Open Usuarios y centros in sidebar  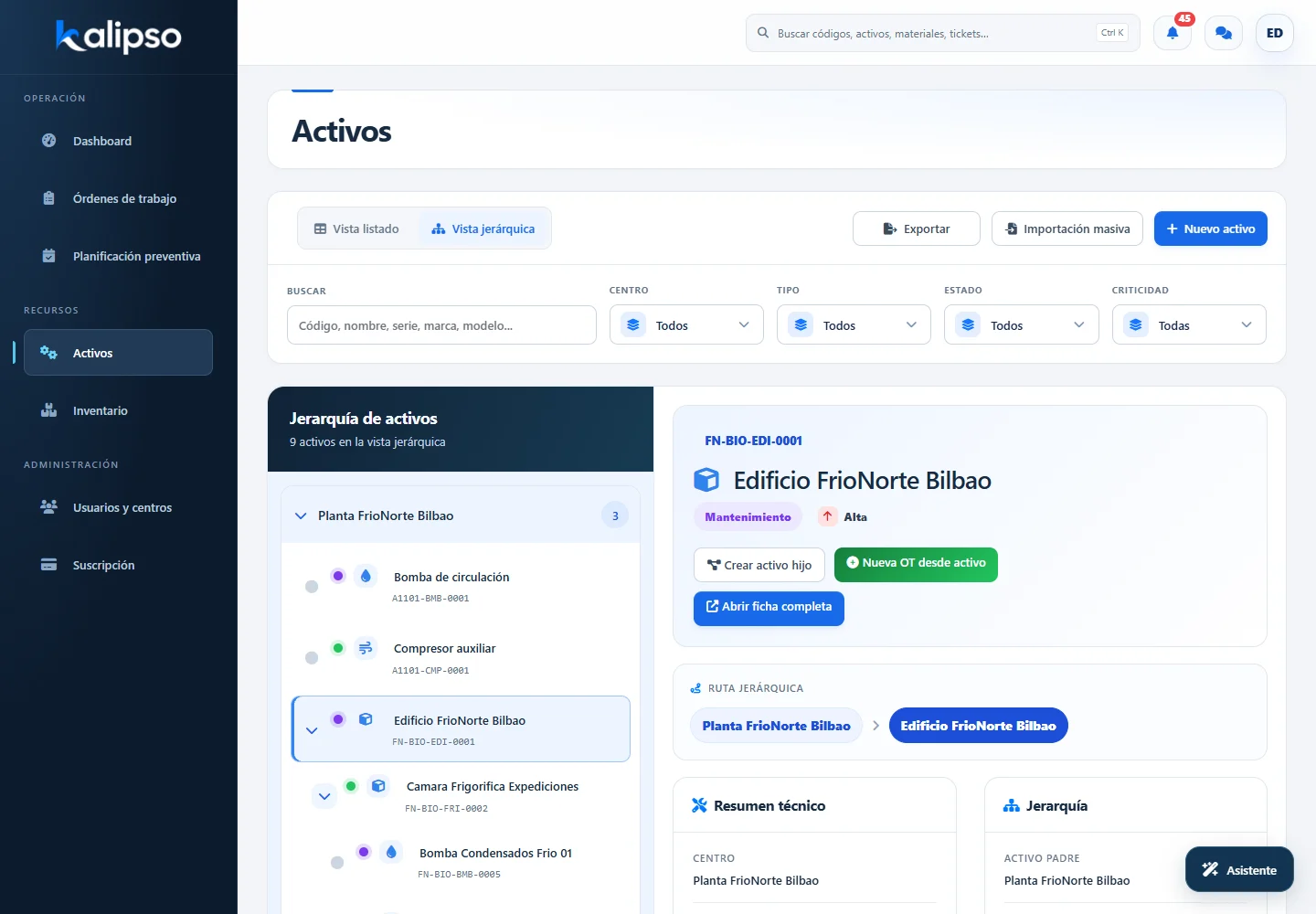coord(118,507)
